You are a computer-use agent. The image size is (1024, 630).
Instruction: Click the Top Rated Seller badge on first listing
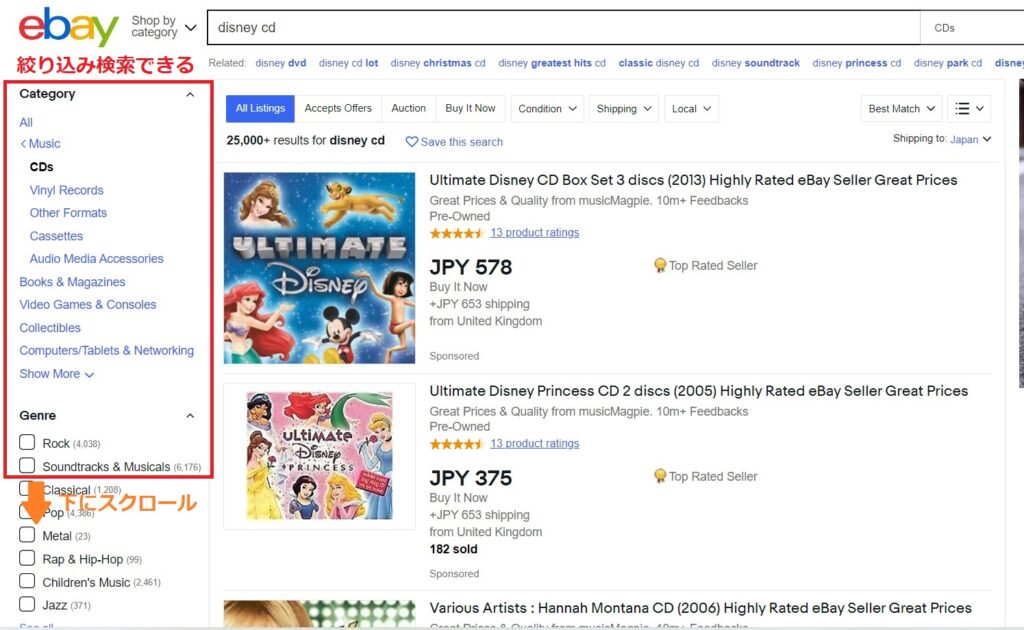[x=660, y=266]
